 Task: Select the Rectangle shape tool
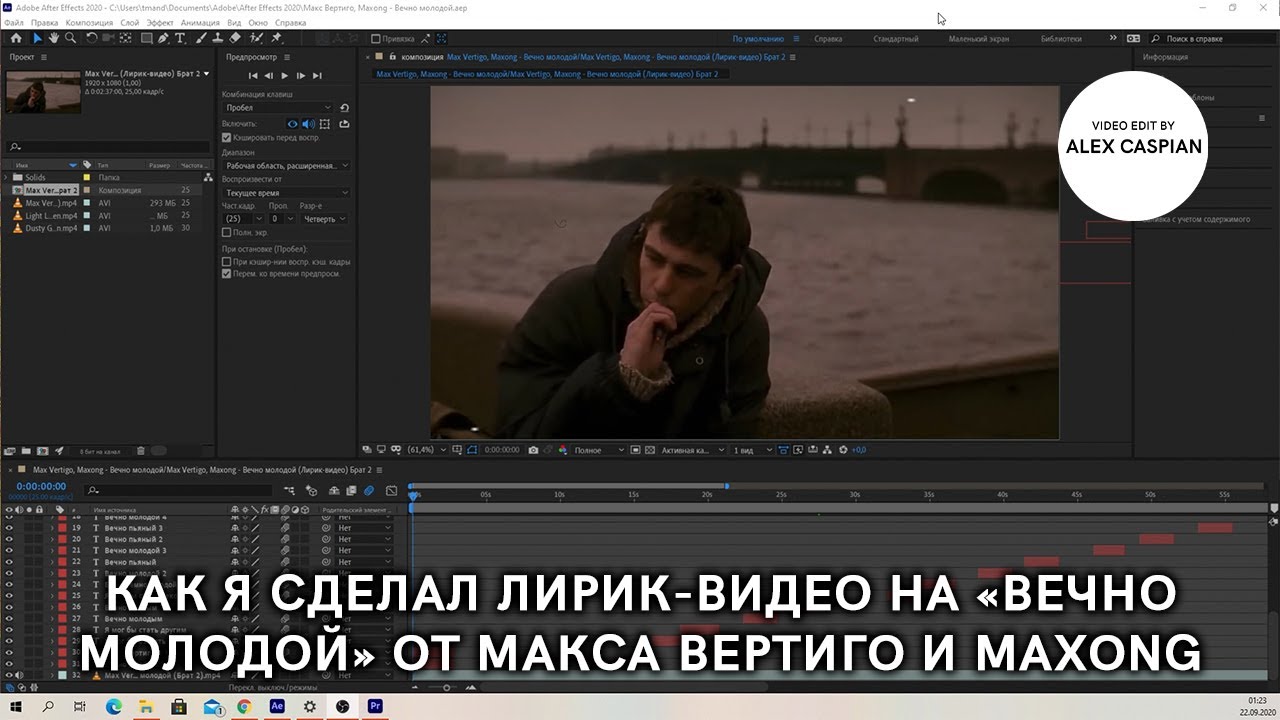[x=146, y=38]
